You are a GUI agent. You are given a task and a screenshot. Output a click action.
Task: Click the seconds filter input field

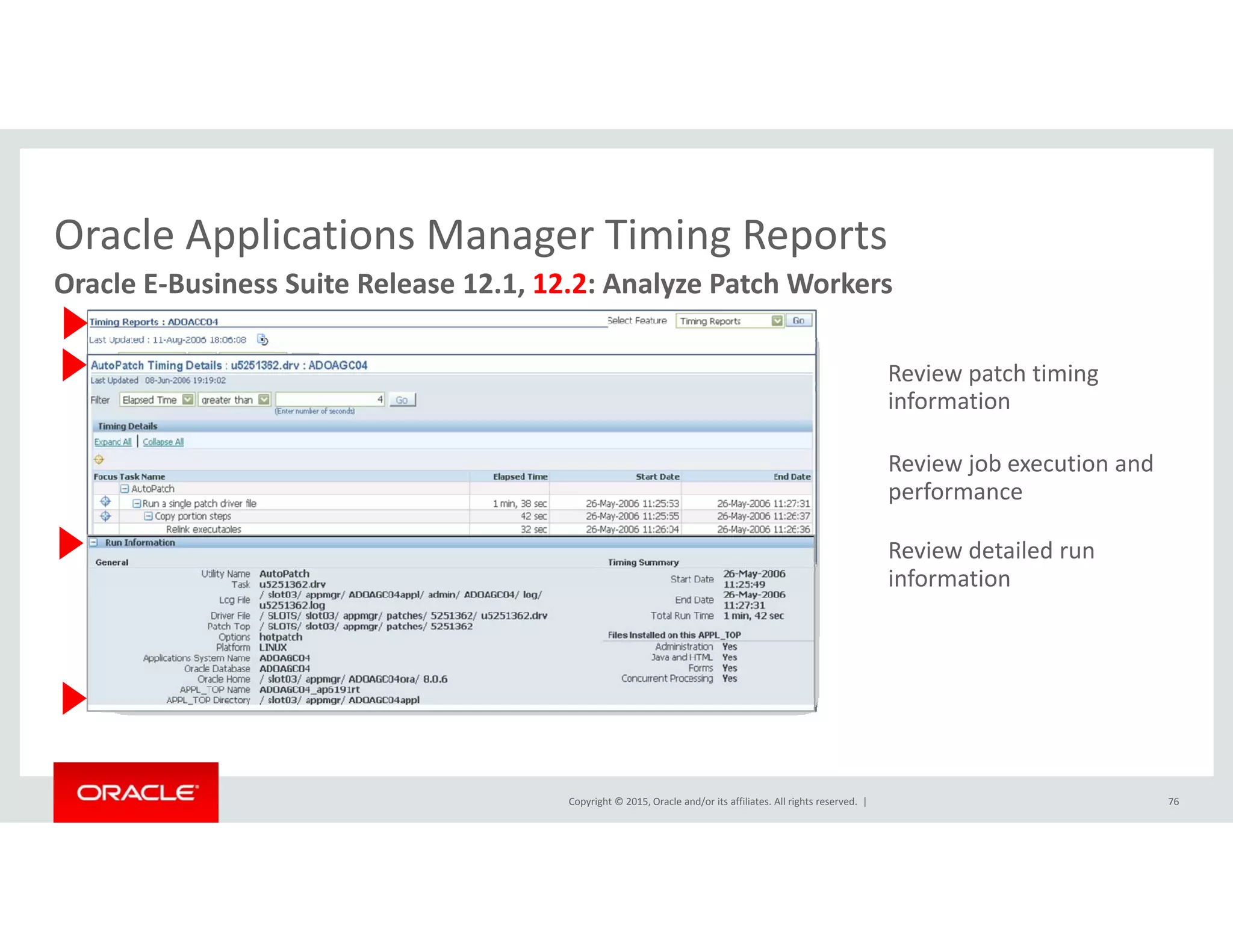(x=330, y=400)
